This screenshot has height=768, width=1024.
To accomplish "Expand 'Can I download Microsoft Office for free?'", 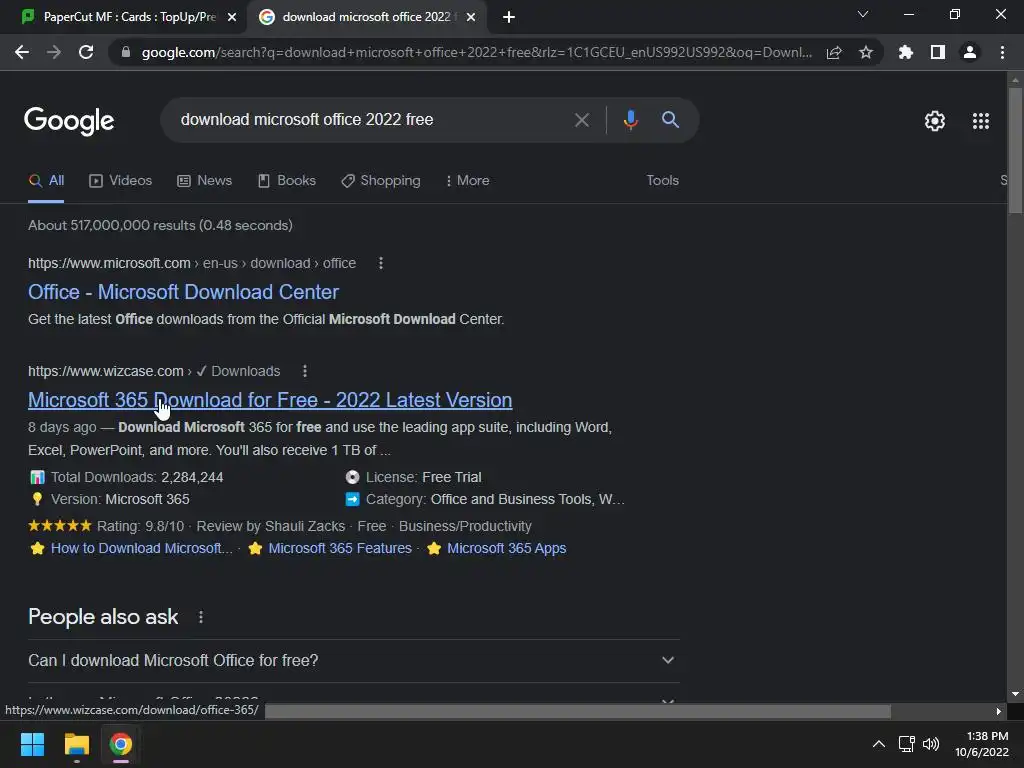I will [353, 660].
